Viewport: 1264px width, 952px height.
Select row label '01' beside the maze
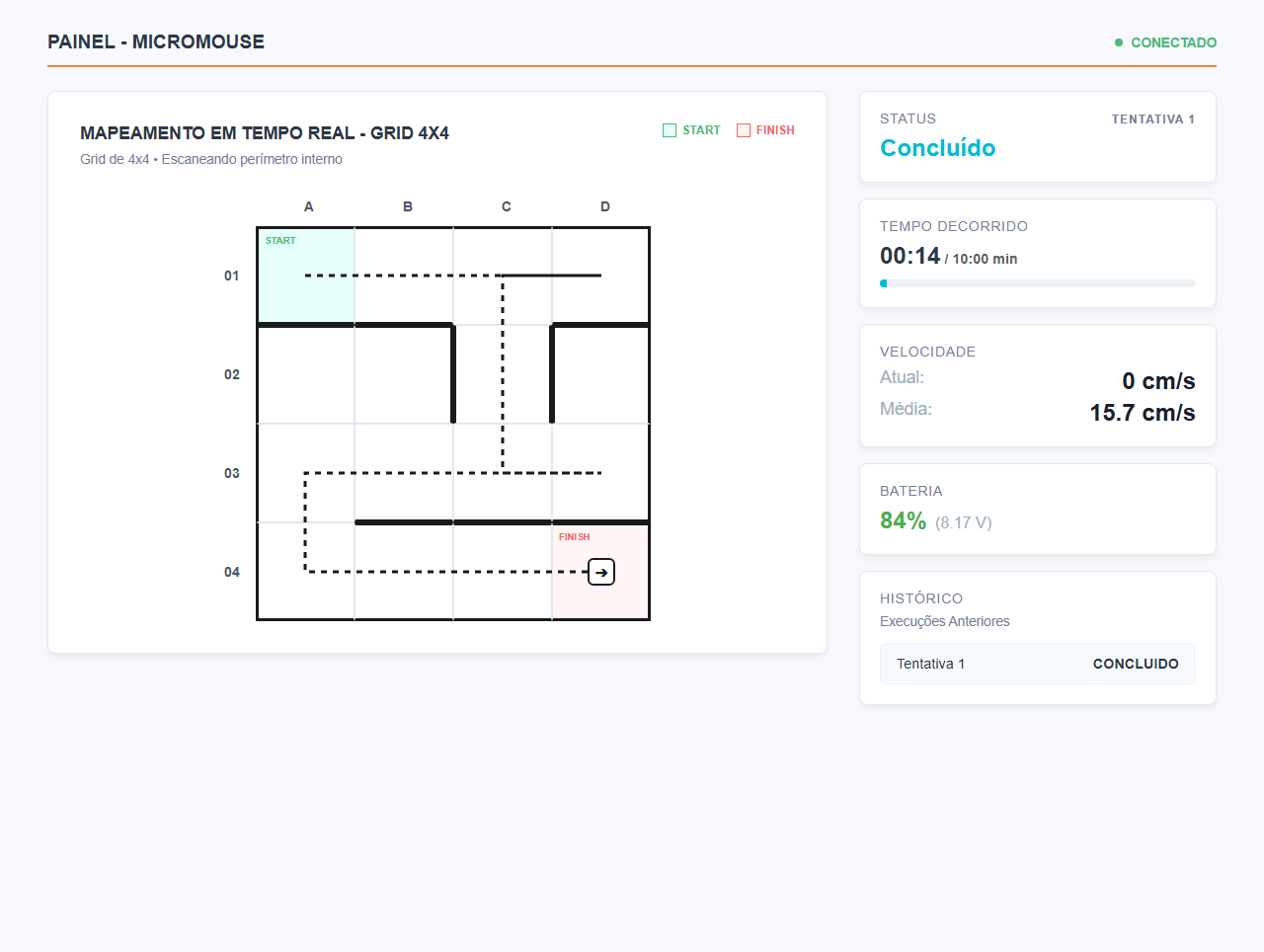coord(232,276)
